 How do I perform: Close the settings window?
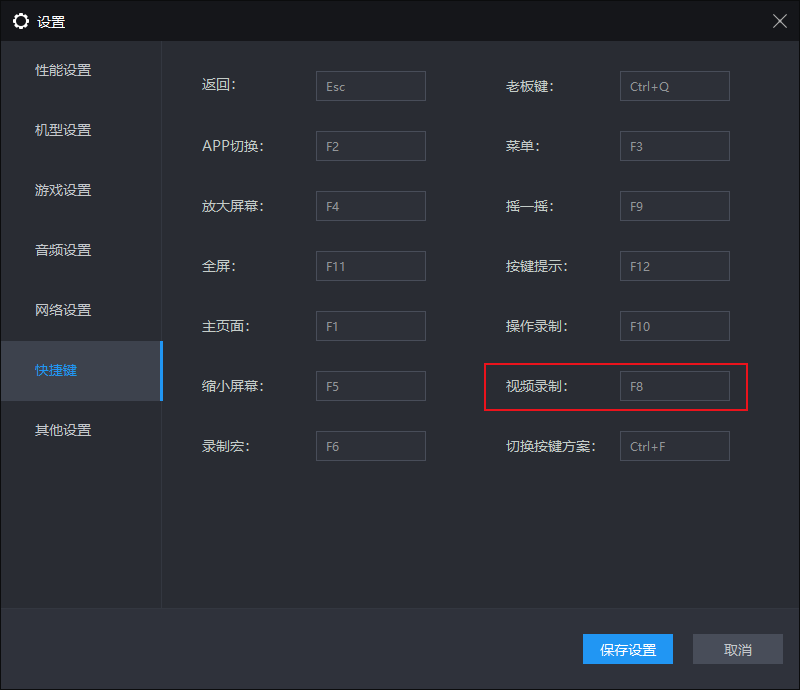coord(780,21)
